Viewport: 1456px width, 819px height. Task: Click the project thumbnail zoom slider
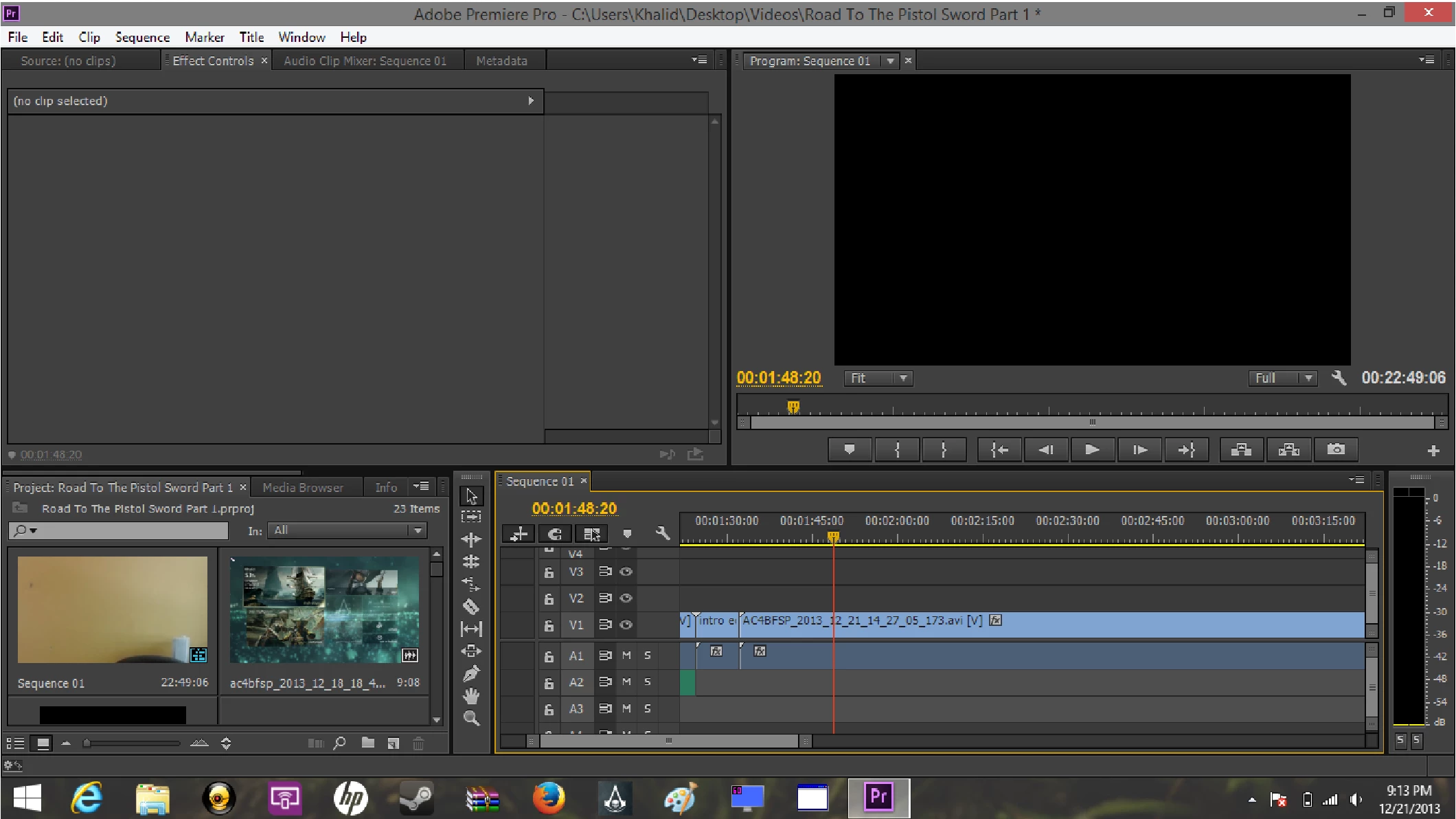[x=130, y=743]
